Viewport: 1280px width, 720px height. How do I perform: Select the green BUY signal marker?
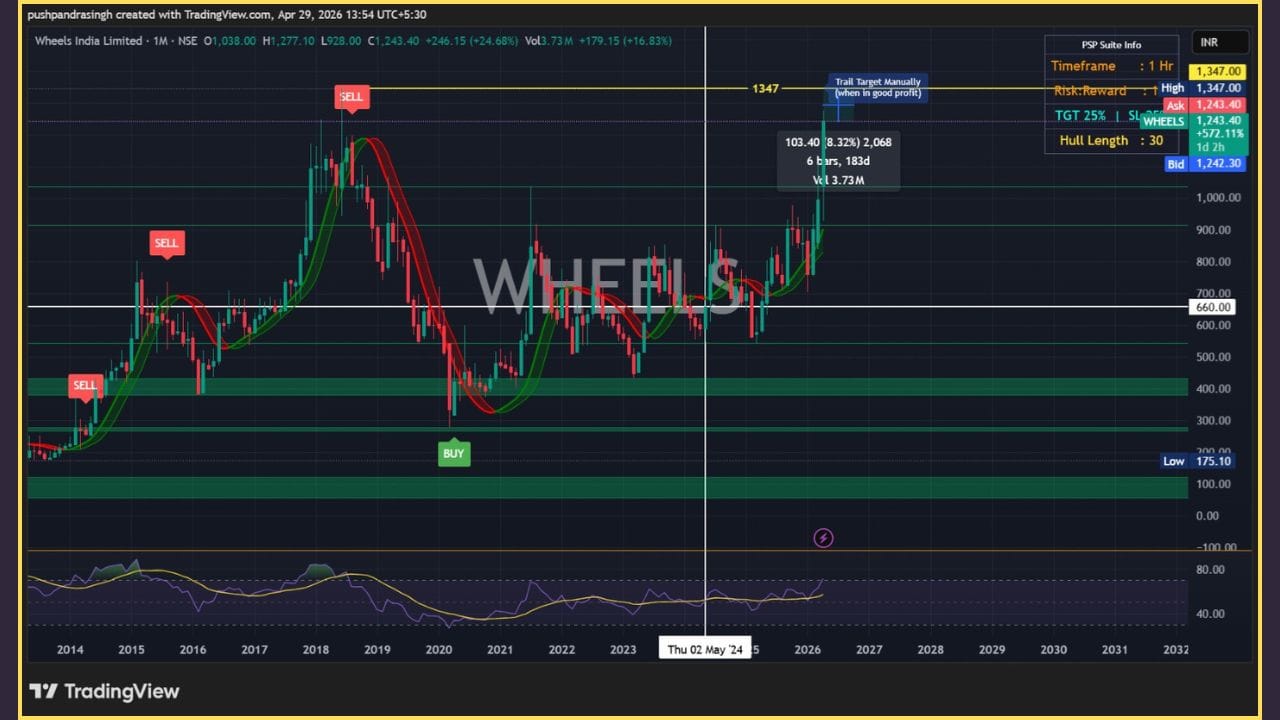(454, 453)
